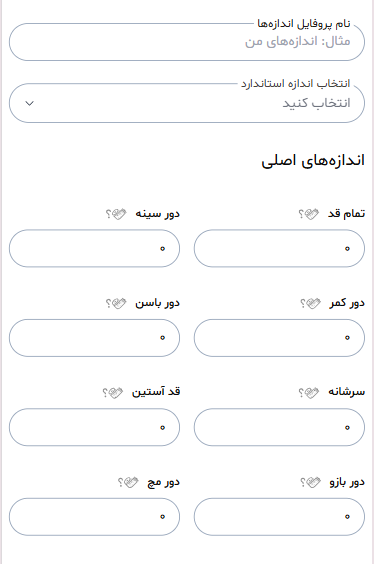374x564 pixels.
Task: Open help icon next to دور مچ
Action: coord(128,482)
